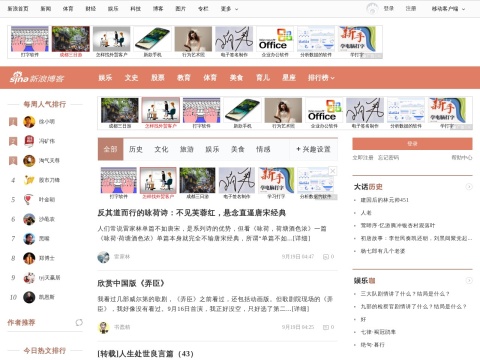Viewport: 480px width, 360px height.
Task: Click the arrow icon beside 大话历史
Action: click(x=469, y=187)
